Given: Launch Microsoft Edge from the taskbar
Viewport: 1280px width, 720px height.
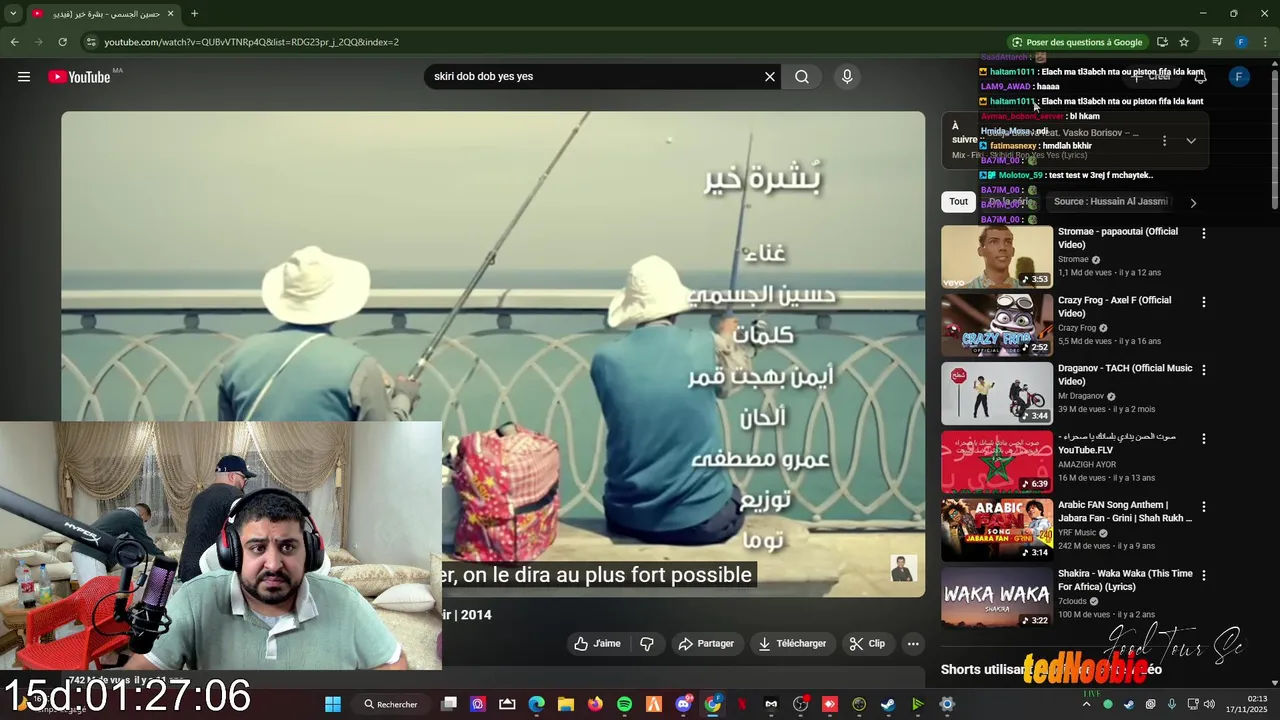Looking at the screenshot, I should coord(537,704).
